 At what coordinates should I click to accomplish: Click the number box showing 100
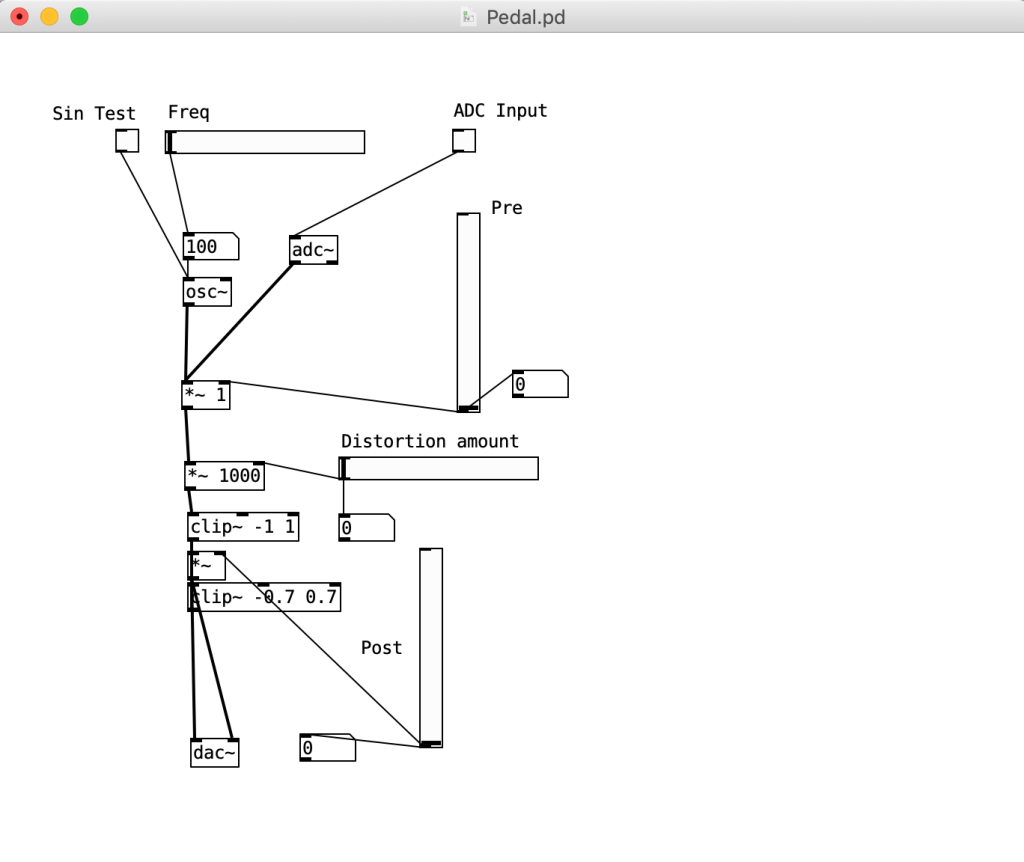click(210, 246)
